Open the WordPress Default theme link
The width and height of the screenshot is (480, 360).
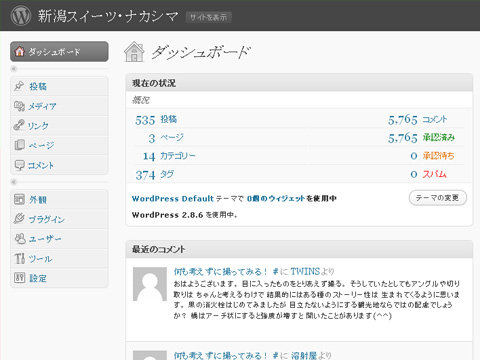[173, 199]
